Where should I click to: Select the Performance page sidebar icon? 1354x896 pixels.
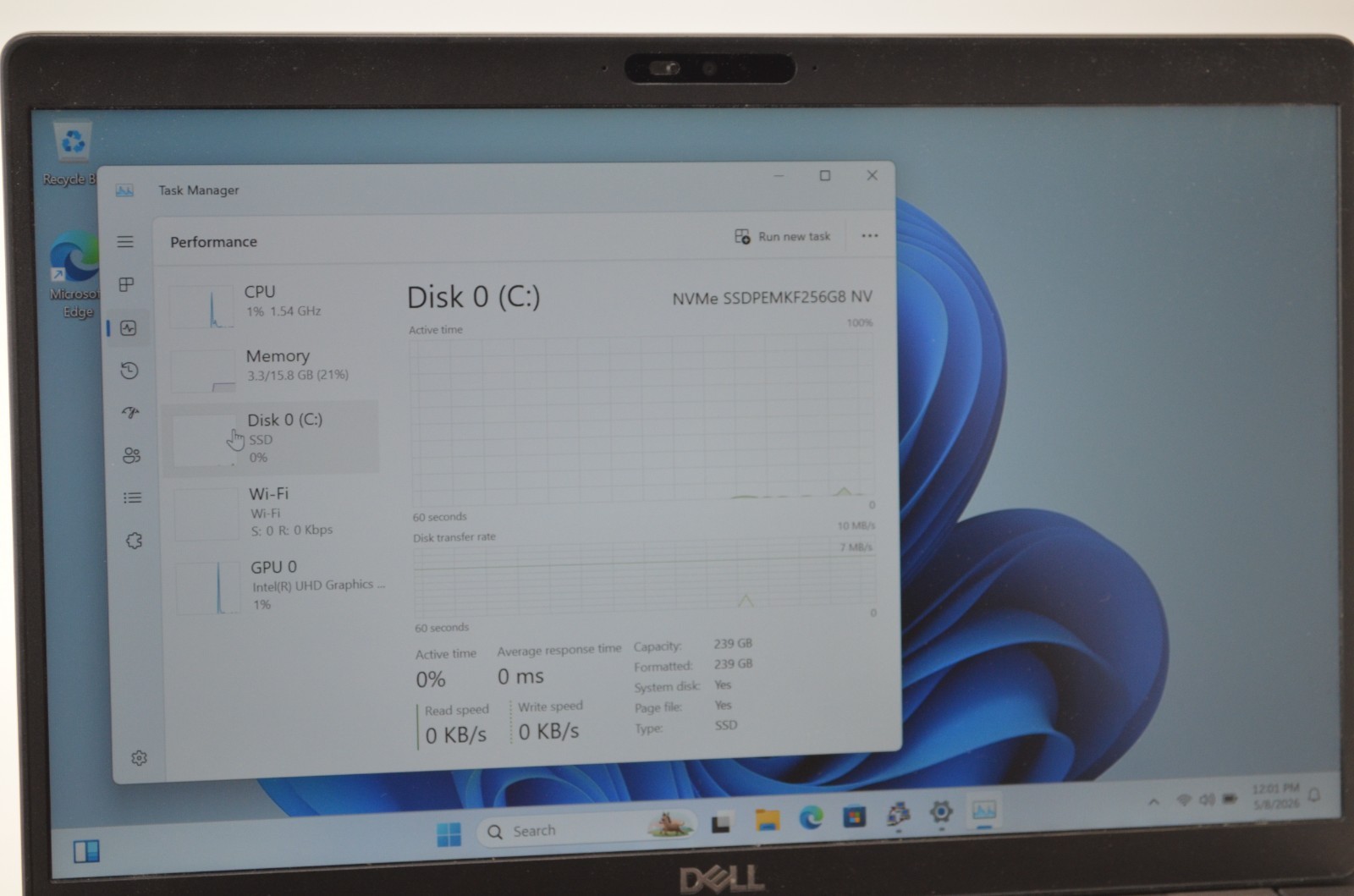point(129,327)
